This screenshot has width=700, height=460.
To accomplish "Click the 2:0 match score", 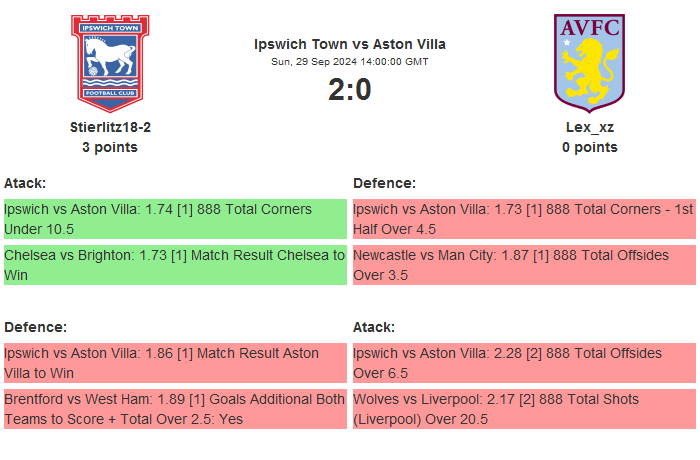I will [350, 90].
